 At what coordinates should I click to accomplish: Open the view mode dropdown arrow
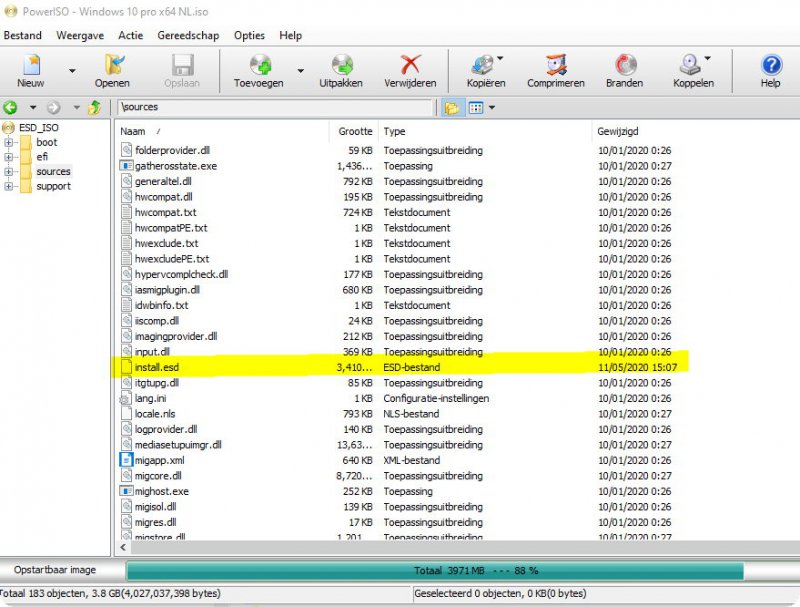492,107
